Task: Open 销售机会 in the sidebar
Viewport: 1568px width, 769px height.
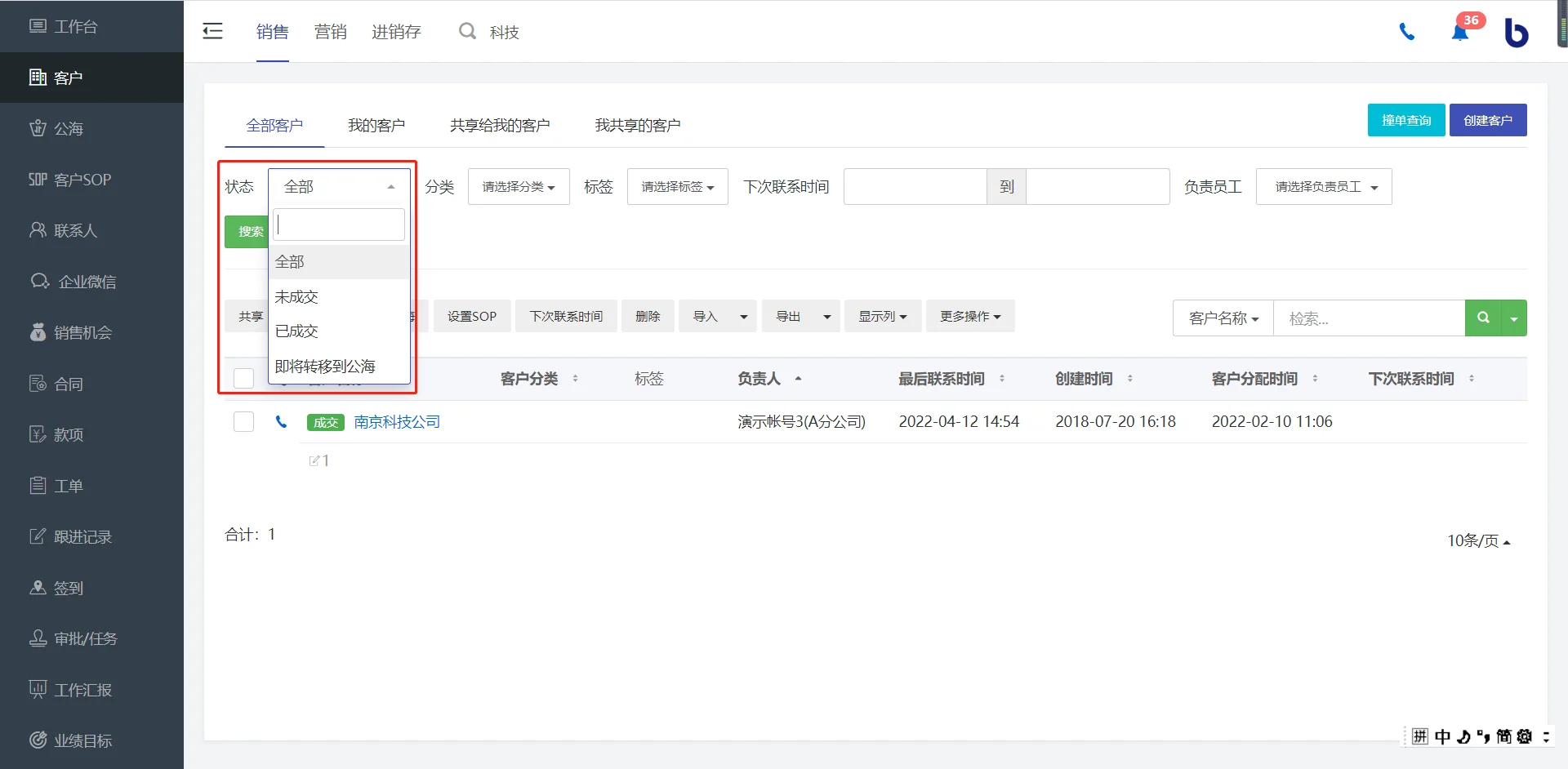Action: 91,332
